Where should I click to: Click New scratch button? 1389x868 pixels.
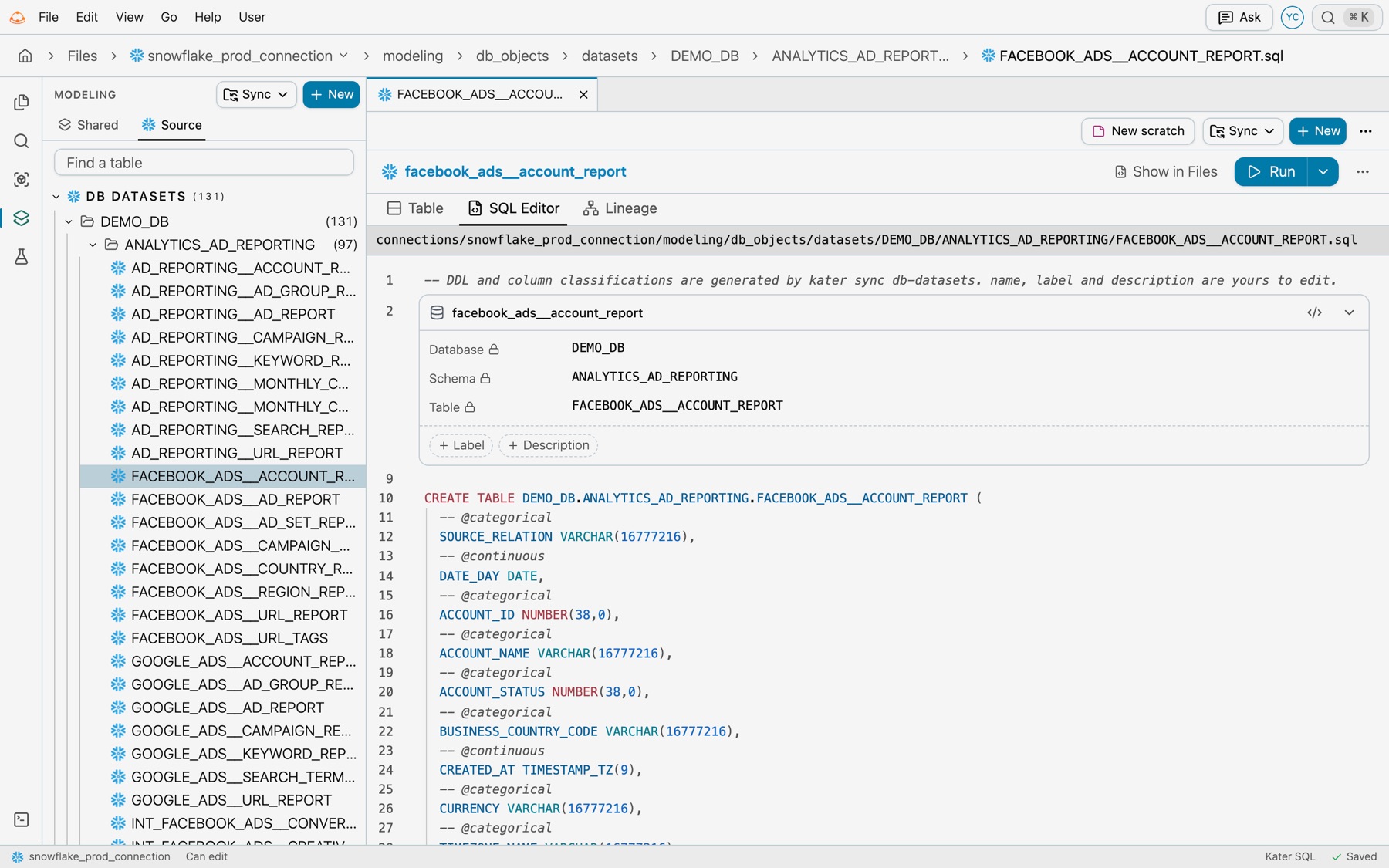coord(1137,131)
